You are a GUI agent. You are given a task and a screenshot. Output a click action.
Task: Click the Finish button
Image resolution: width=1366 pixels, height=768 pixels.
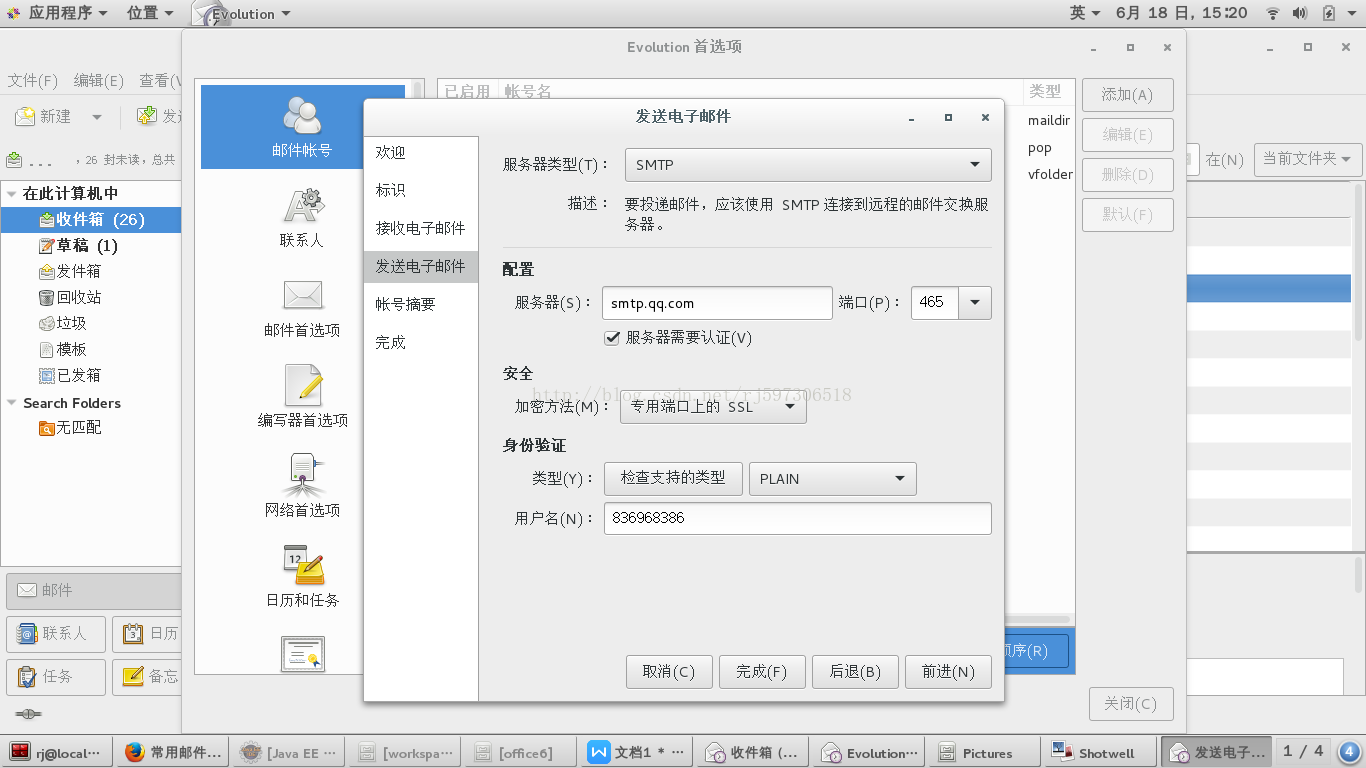point(762,672)
